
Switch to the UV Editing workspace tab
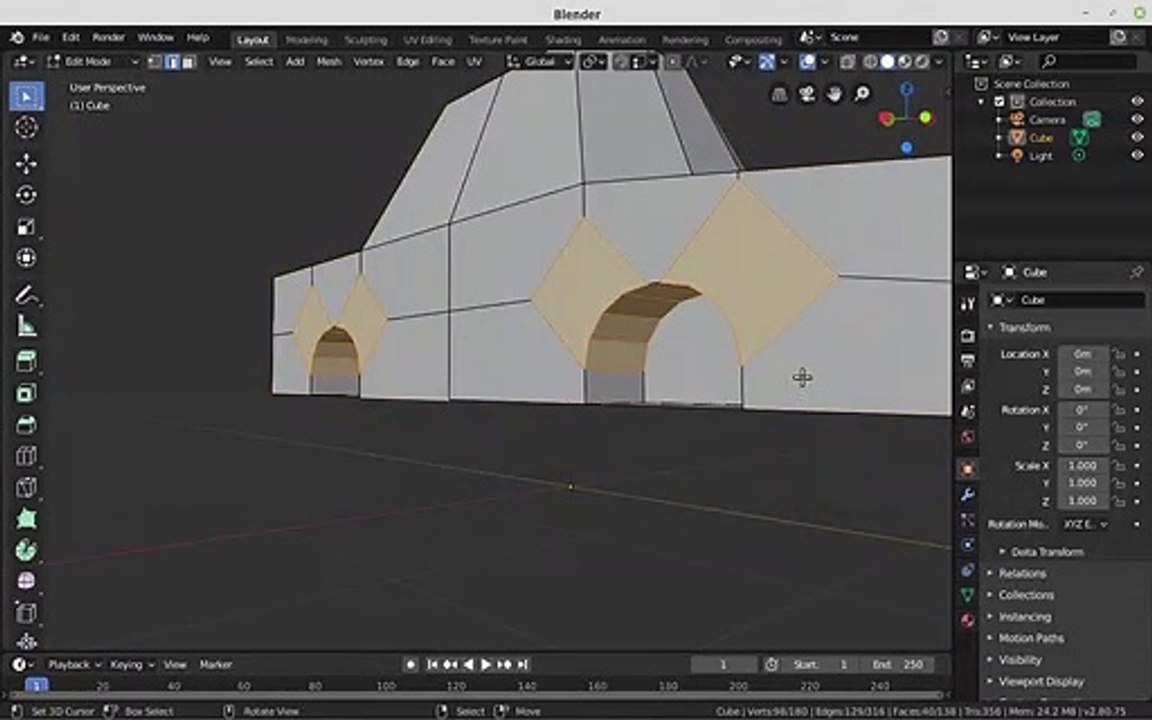click(428, 40)
